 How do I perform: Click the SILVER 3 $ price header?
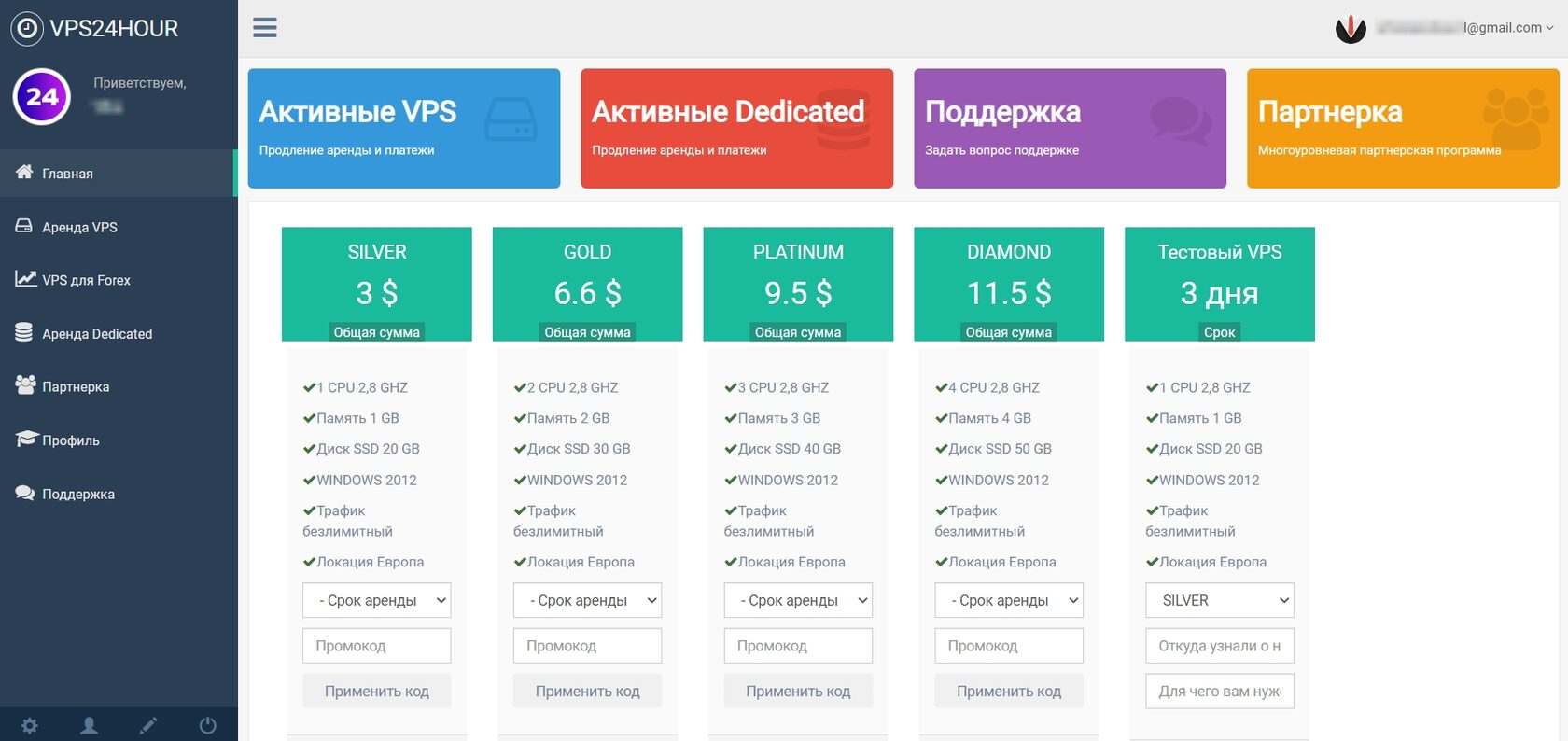(x=377, y=284)
